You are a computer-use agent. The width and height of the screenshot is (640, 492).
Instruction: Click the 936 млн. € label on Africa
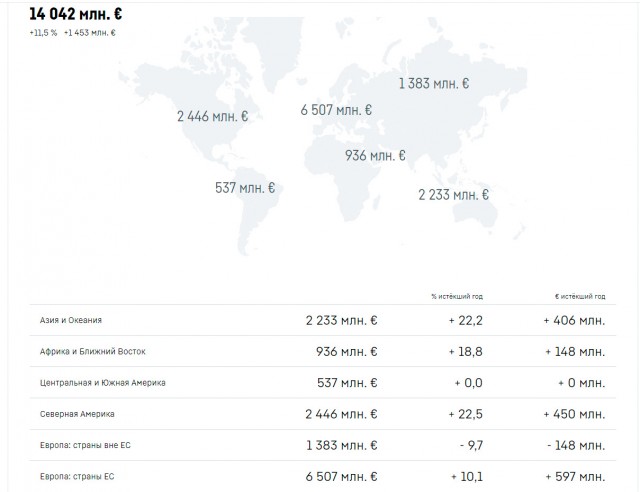coord(375,156)
